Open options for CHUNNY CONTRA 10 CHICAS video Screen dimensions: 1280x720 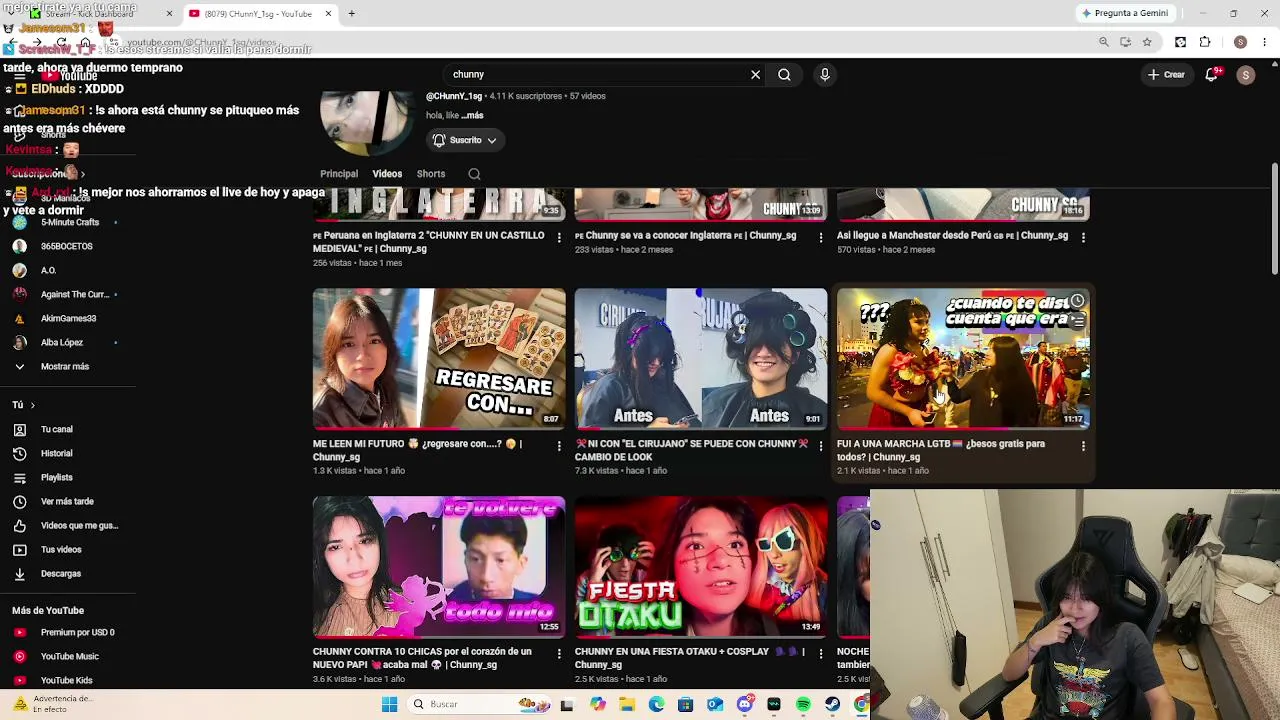click(x=559, y=654)
